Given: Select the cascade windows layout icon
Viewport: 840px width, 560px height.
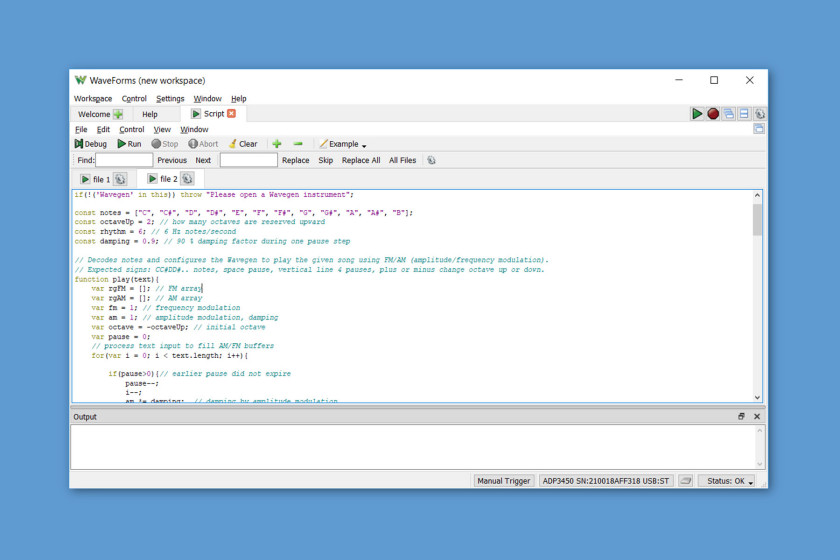Looking at the screenshot, I should coord(729,114).
